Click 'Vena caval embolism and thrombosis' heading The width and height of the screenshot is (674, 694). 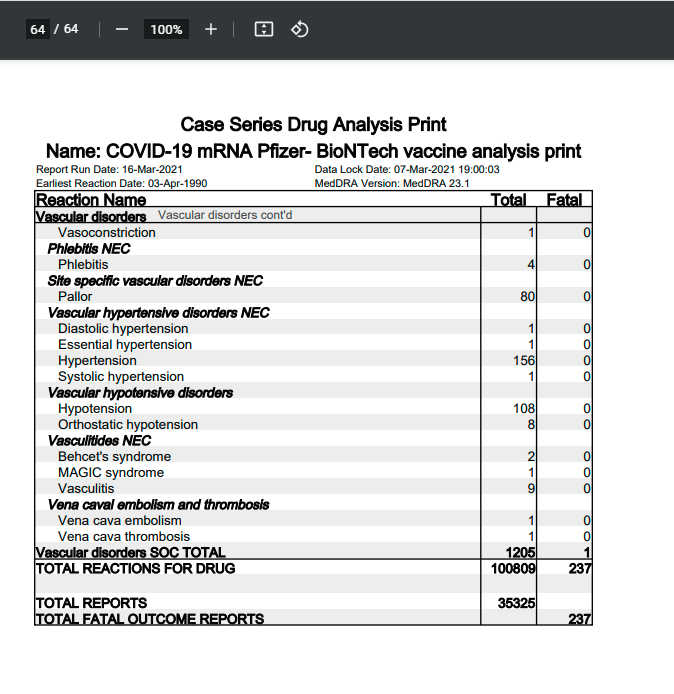point(158,505)
